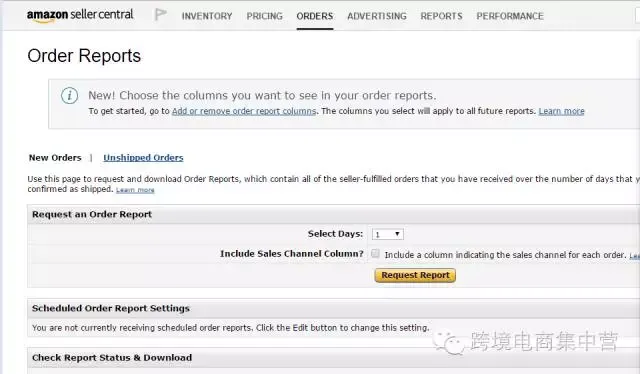Open the Select Days dropdown
Viewport: 640px width, 374px height.
point(387,234)
